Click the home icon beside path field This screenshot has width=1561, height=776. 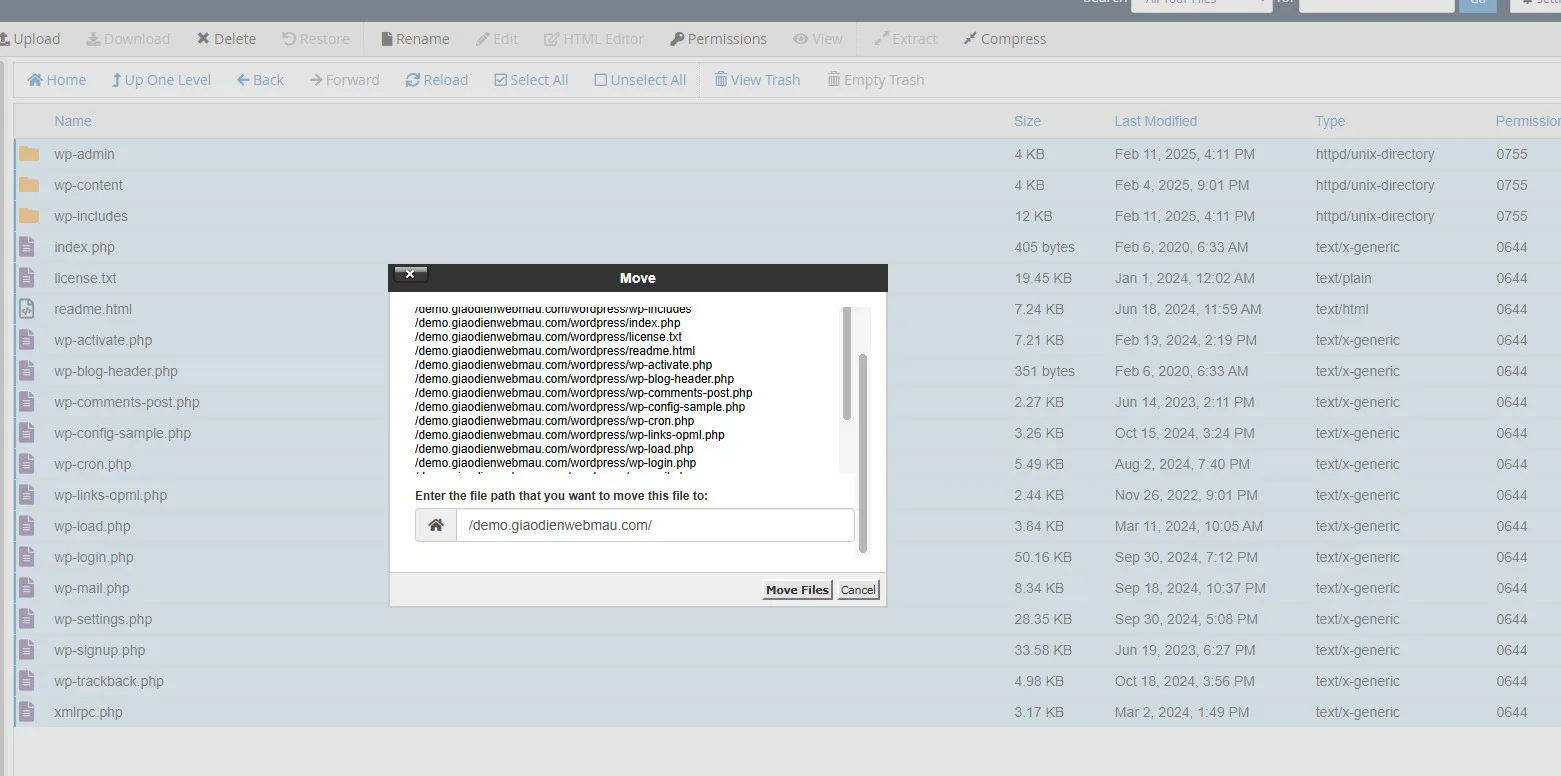coord(436,525)
